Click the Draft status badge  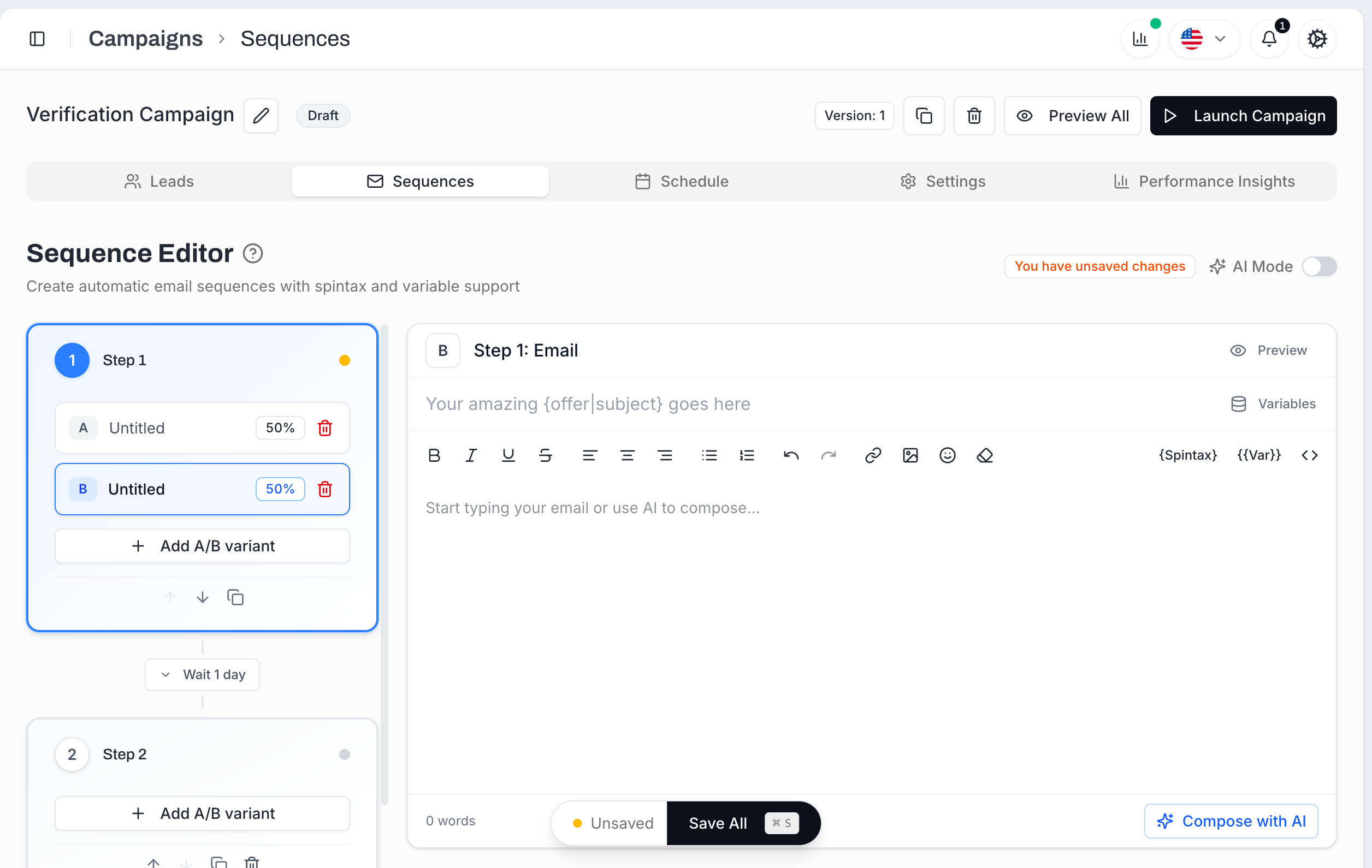[x=323, y=116]
